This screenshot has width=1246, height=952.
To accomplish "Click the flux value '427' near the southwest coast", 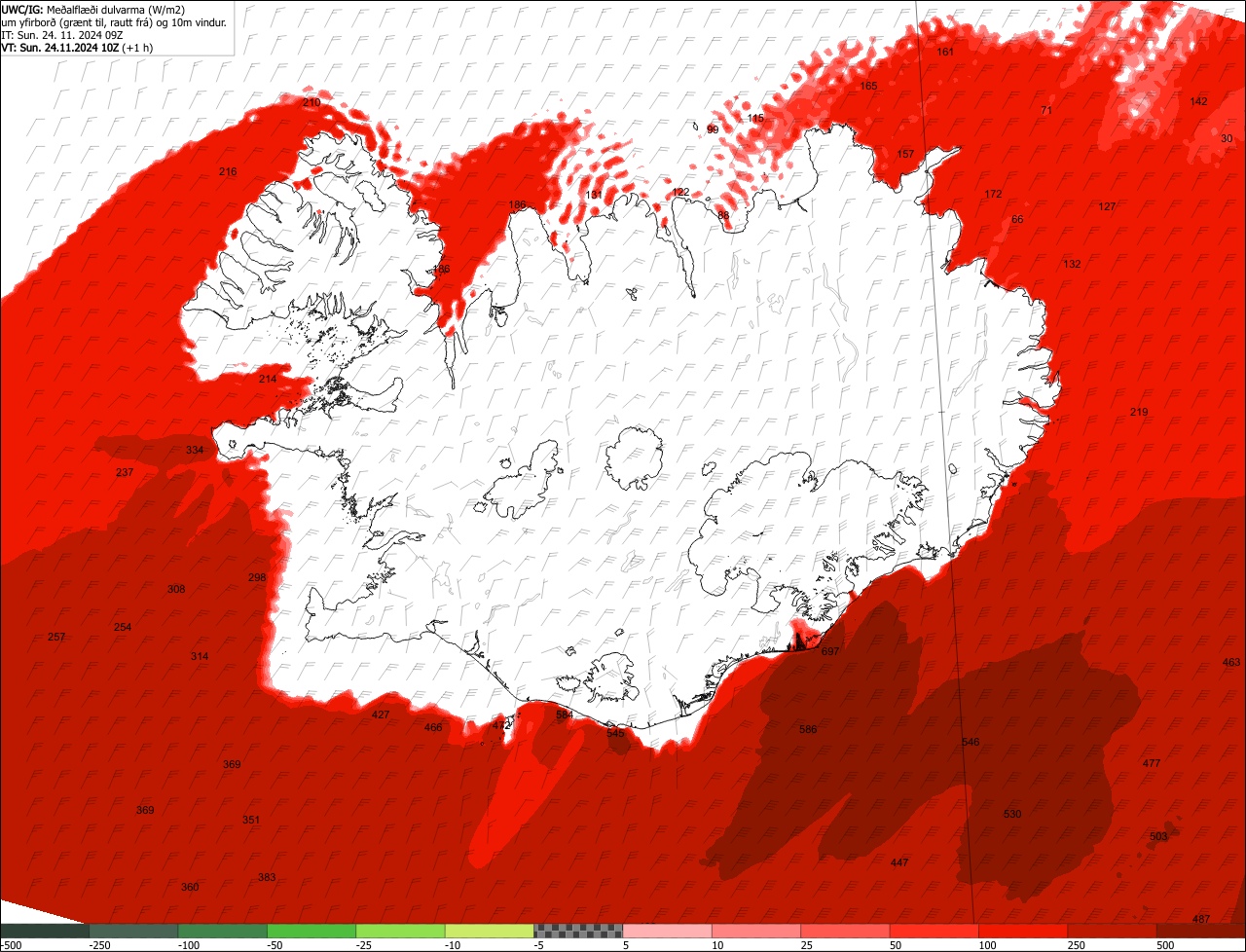I will tap(381, 714).
